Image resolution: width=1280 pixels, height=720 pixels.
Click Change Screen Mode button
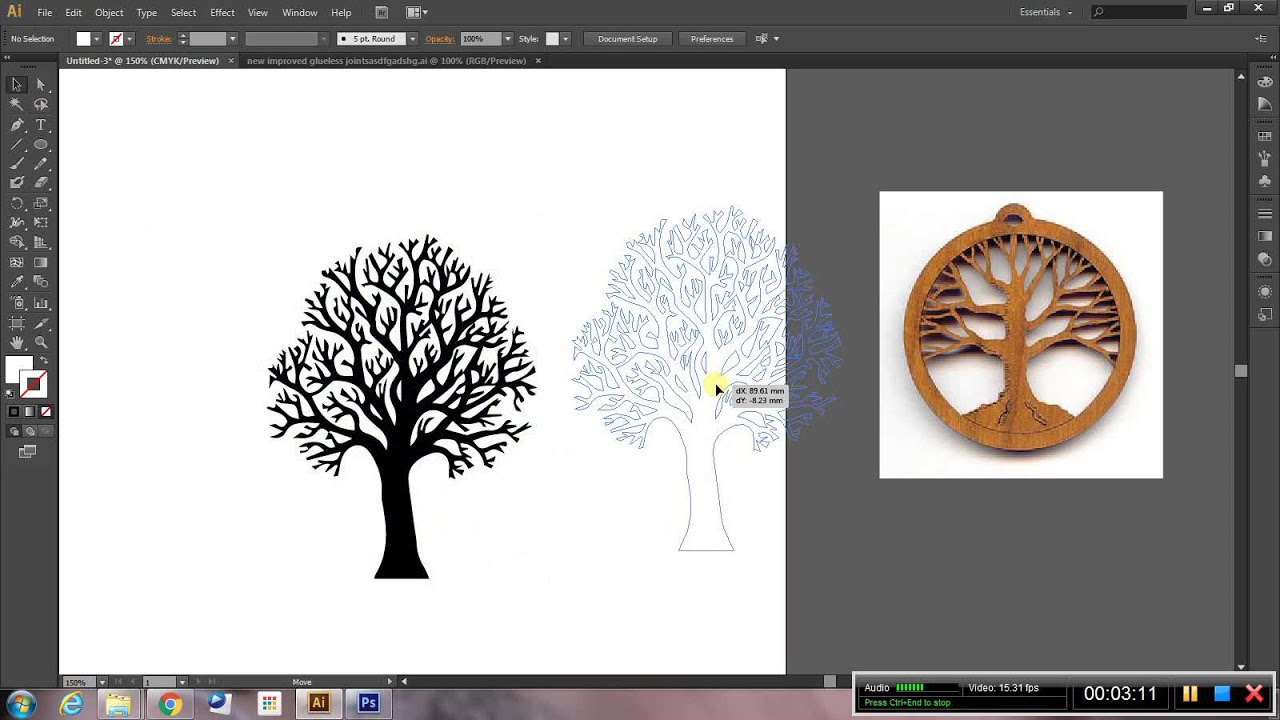tap(28, 452)
